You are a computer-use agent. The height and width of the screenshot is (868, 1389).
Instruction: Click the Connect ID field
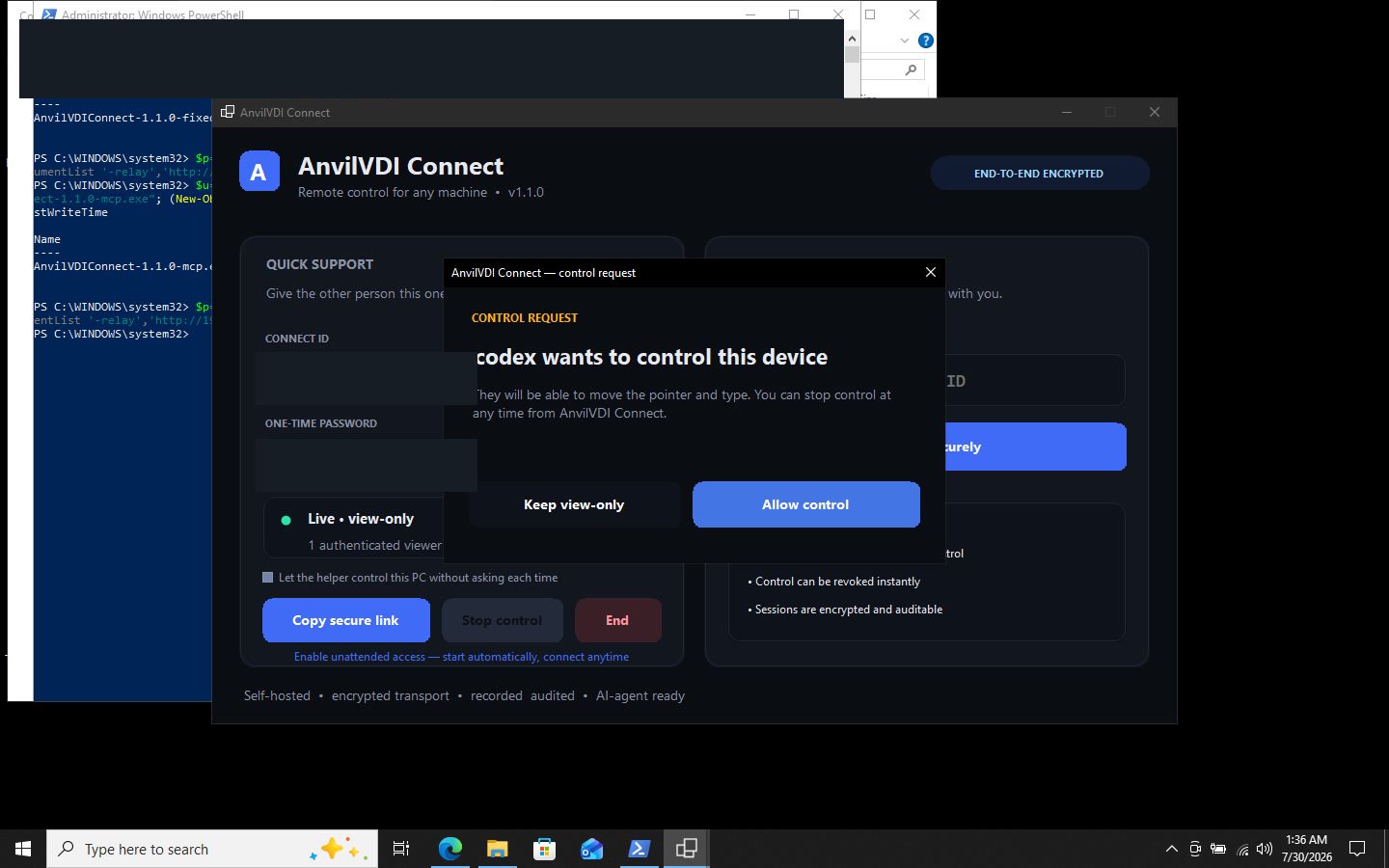point(367,378)
